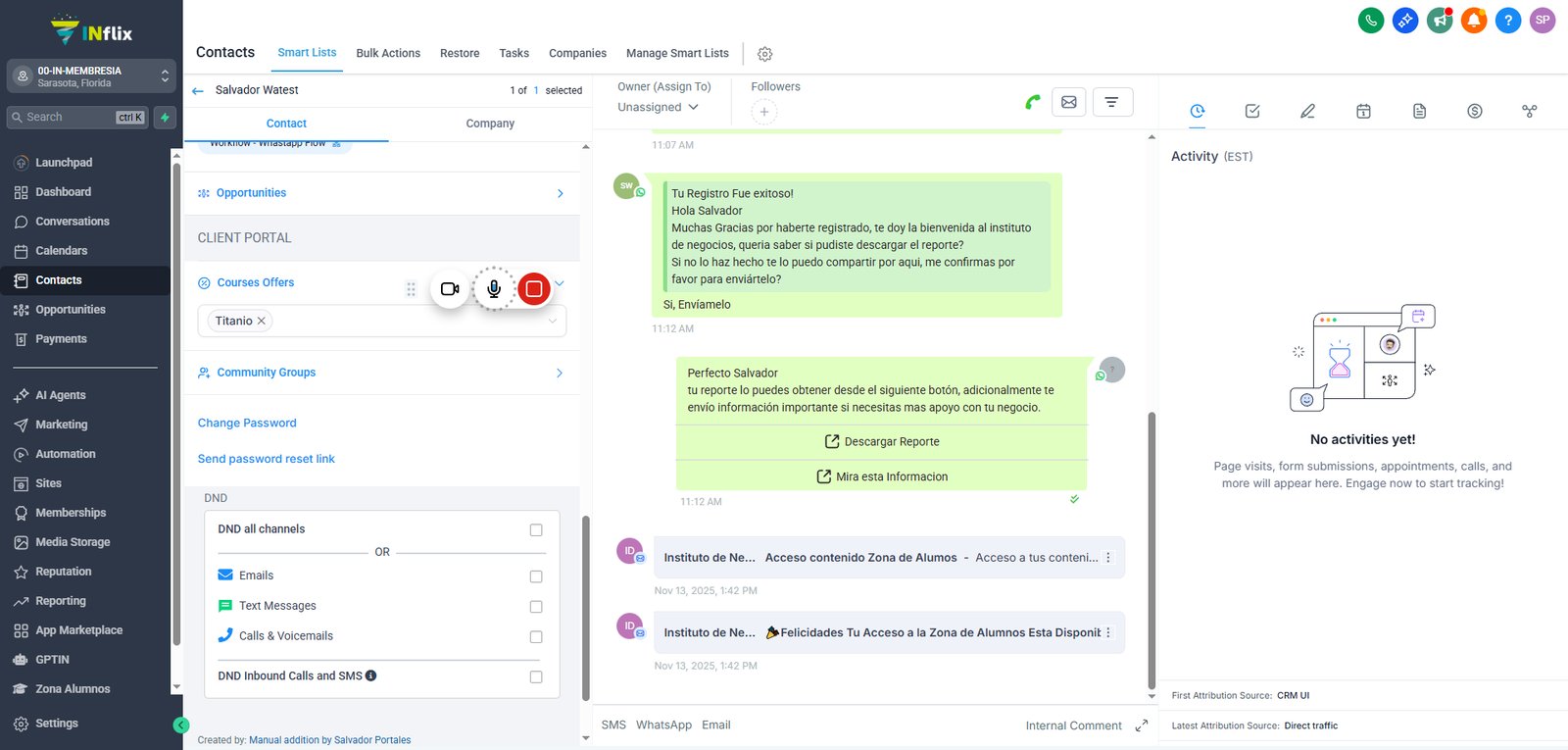Screen dimensions: 1568x750
Task: Open the orange notifications bell
Action: tap(1474, 20)
